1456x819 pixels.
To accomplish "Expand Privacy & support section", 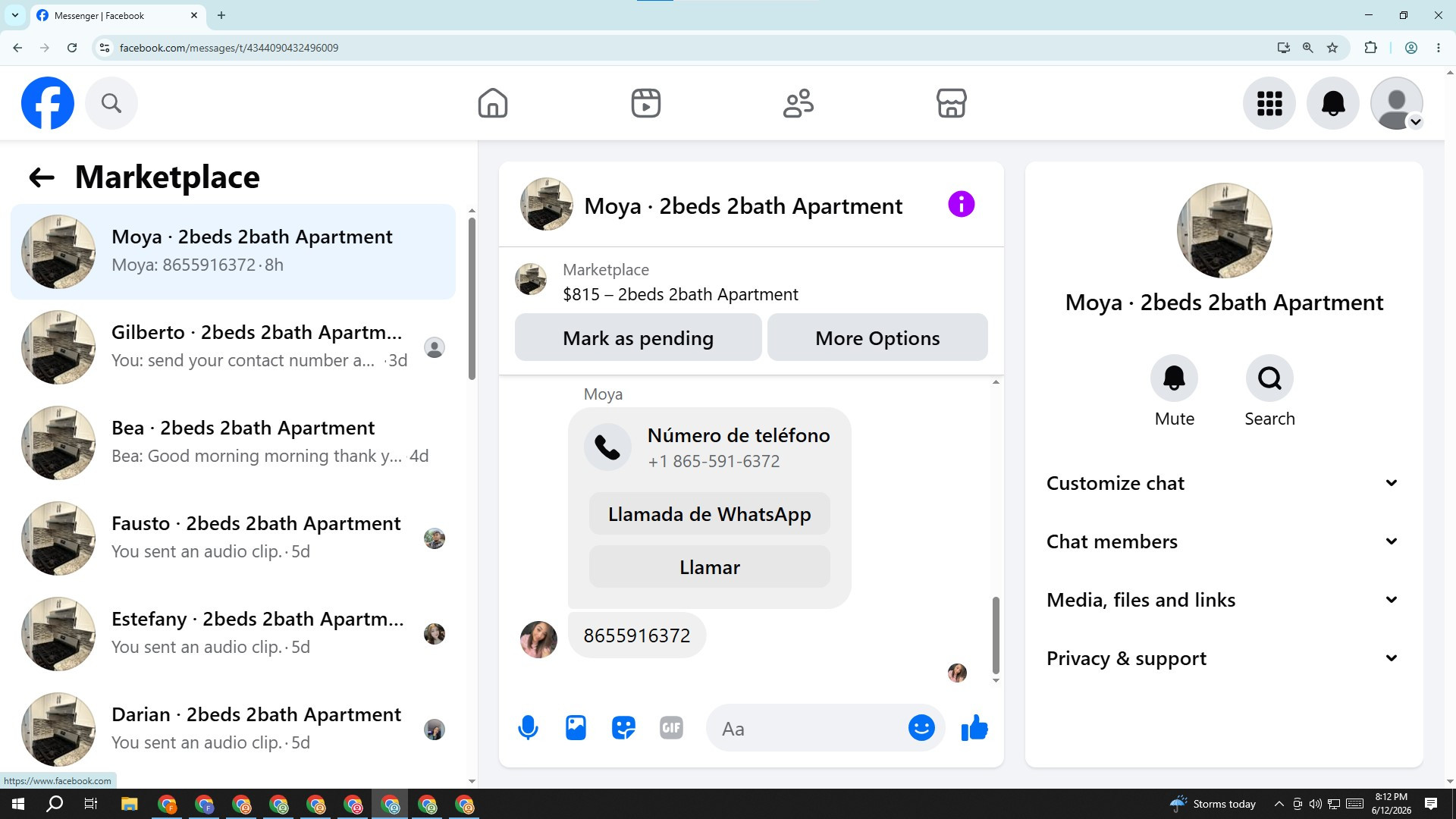I will [x=1222, y=658].
